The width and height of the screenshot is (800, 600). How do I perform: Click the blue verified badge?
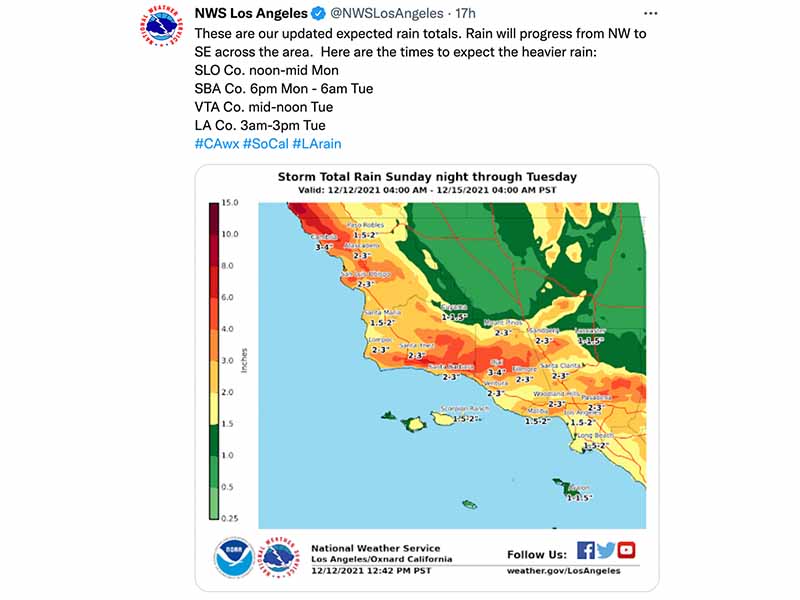pos(319,13)
